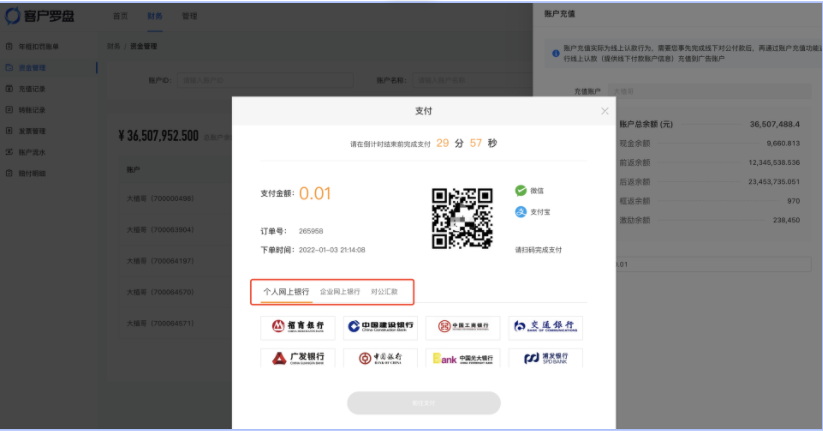Image resolution: width=823 pixels, height=431 pixels.
Task: Open the 财务 top menu
Action: (x=155, y=16)
